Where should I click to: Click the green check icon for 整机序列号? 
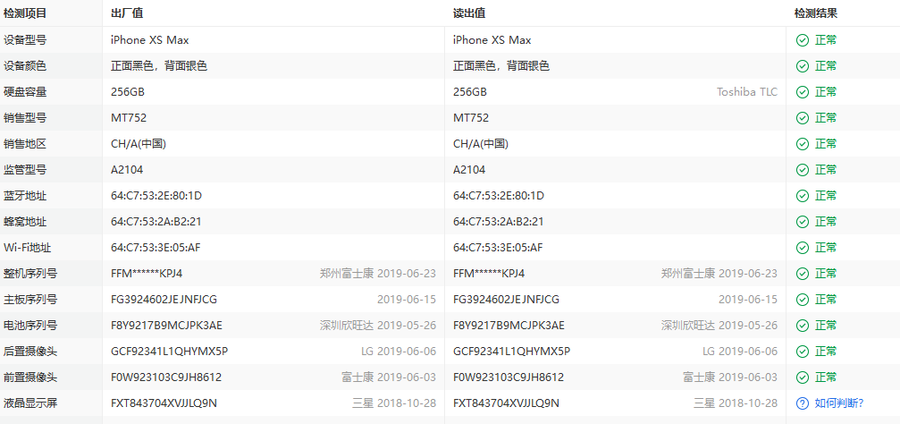[x=802, y=274]
